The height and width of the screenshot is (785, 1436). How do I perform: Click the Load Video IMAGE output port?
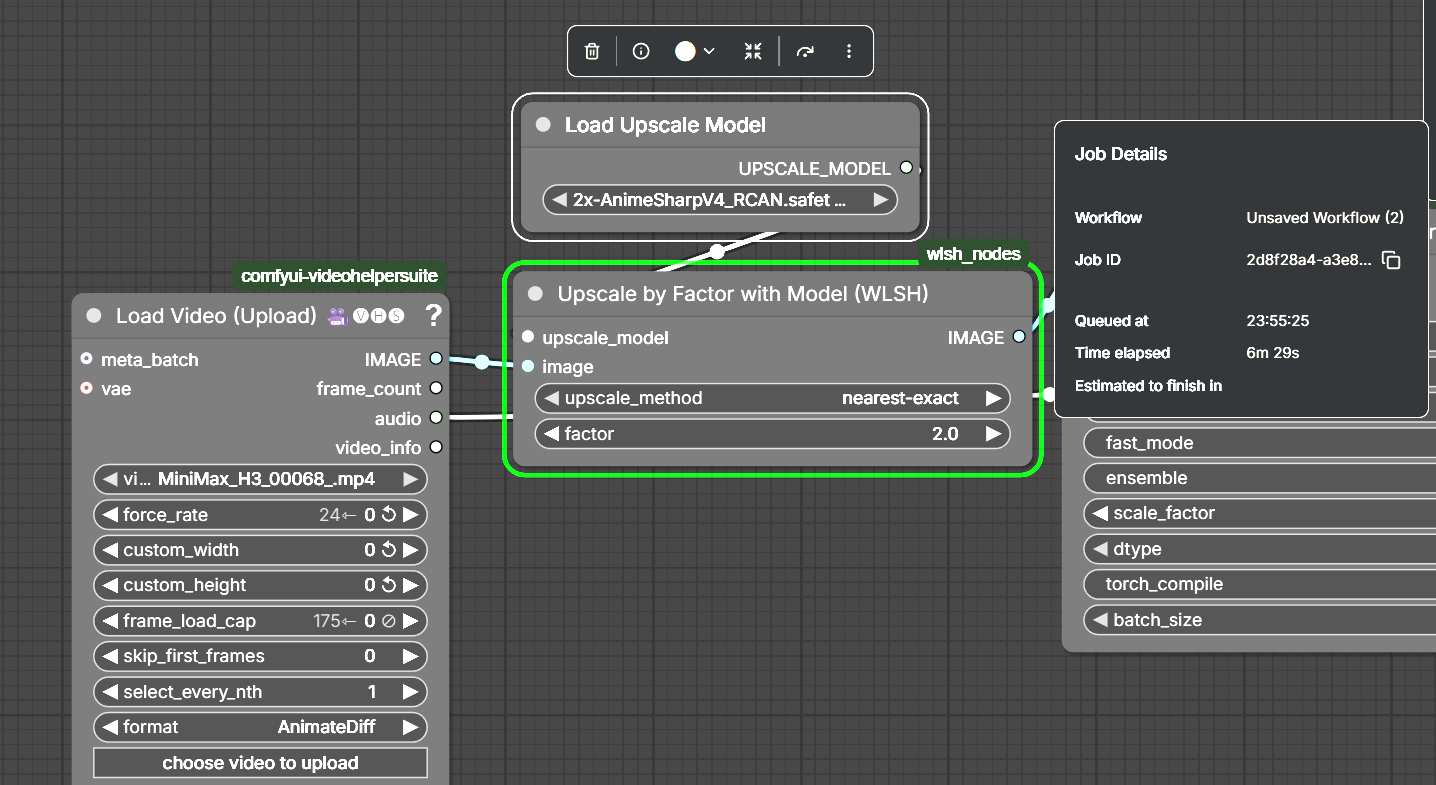click(x=436, y=358)
